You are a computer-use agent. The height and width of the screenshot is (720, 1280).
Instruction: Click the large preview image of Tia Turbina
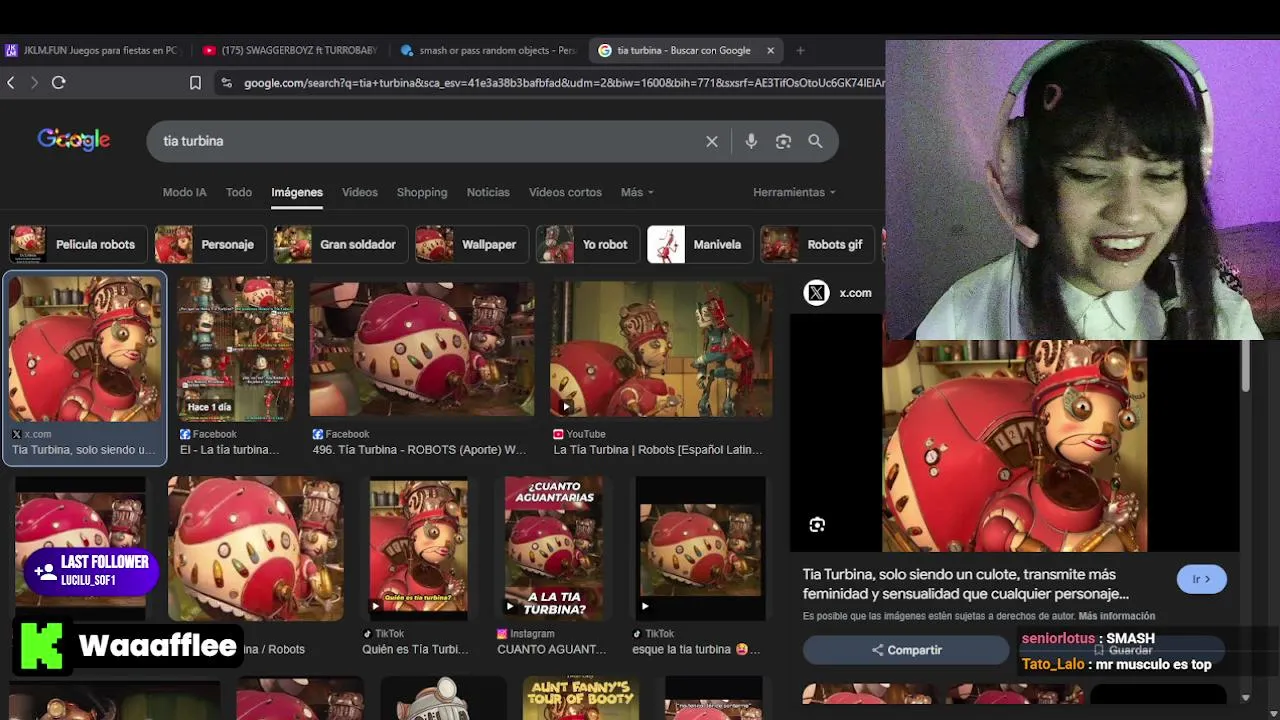[1015, 446]
